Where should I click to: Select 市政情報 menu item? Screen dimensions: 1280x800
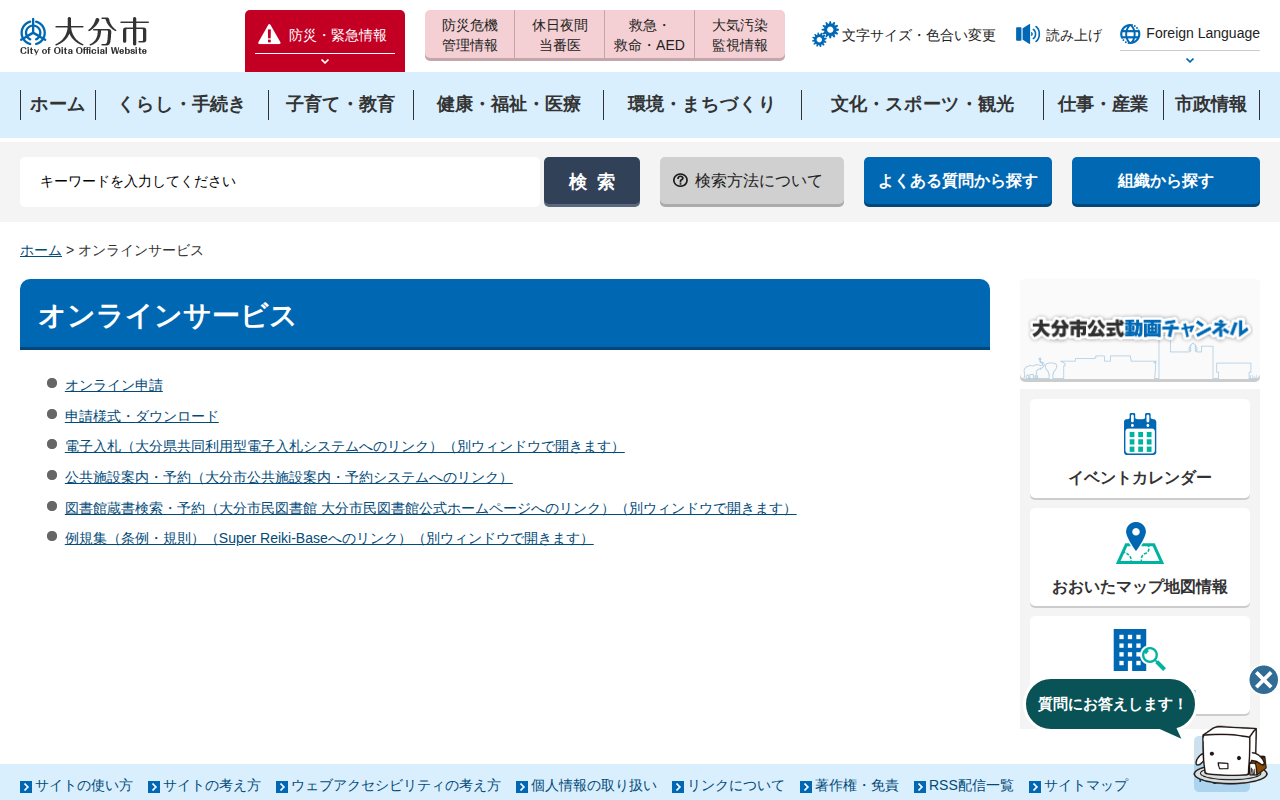pos(1211,104)
